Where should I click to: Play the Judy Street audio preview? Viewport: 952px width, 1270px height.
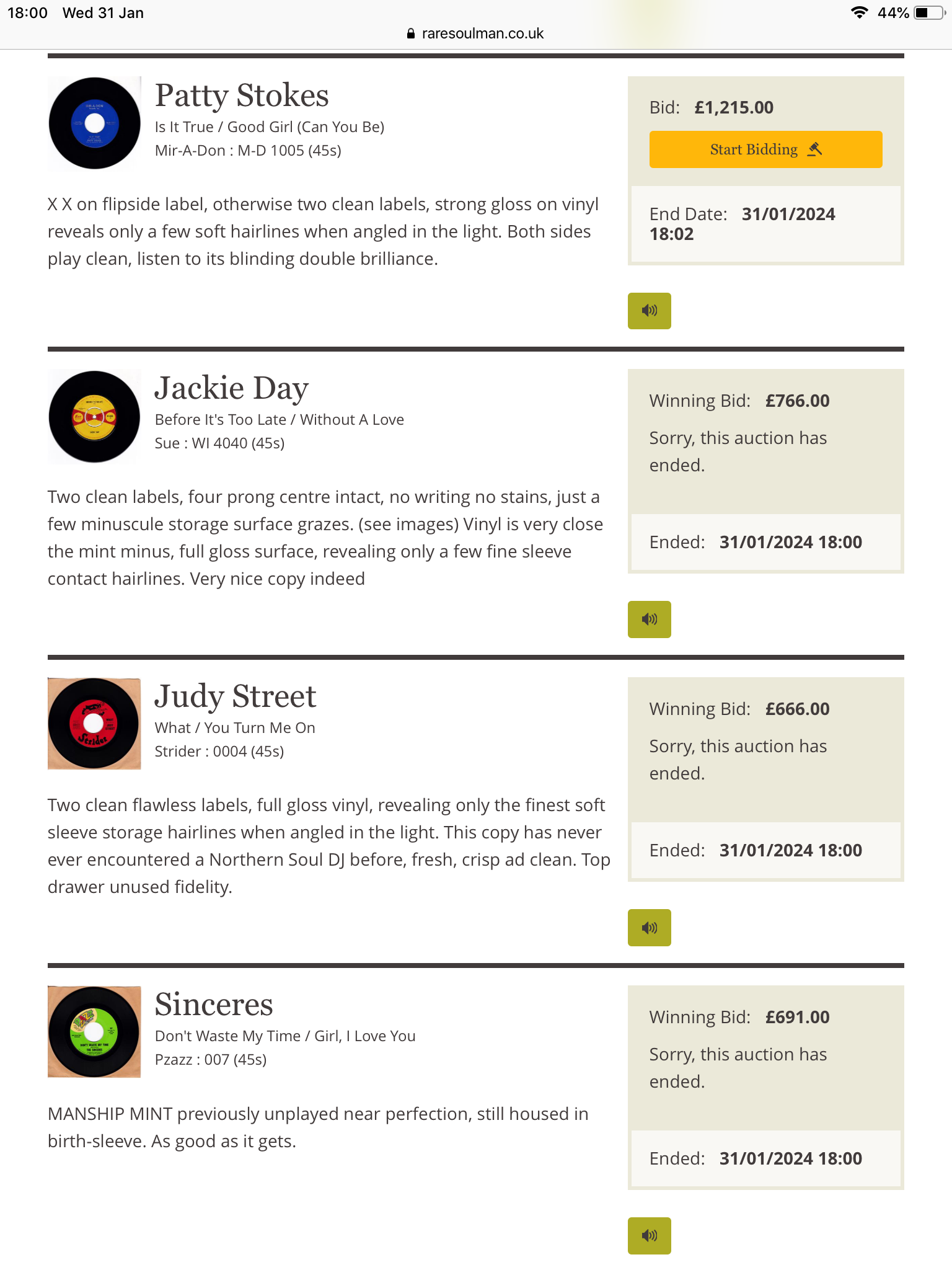649,927
